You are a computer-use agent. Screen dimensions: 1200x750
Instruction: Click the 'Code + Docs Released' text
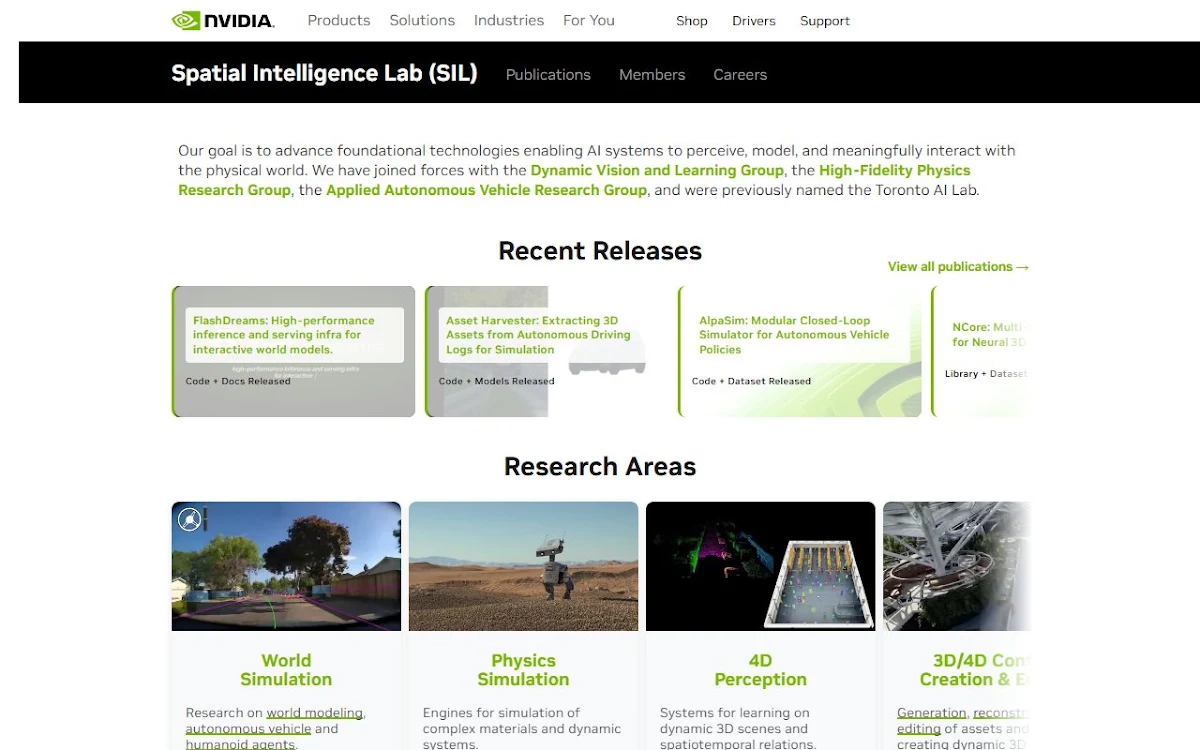[238, 381]
